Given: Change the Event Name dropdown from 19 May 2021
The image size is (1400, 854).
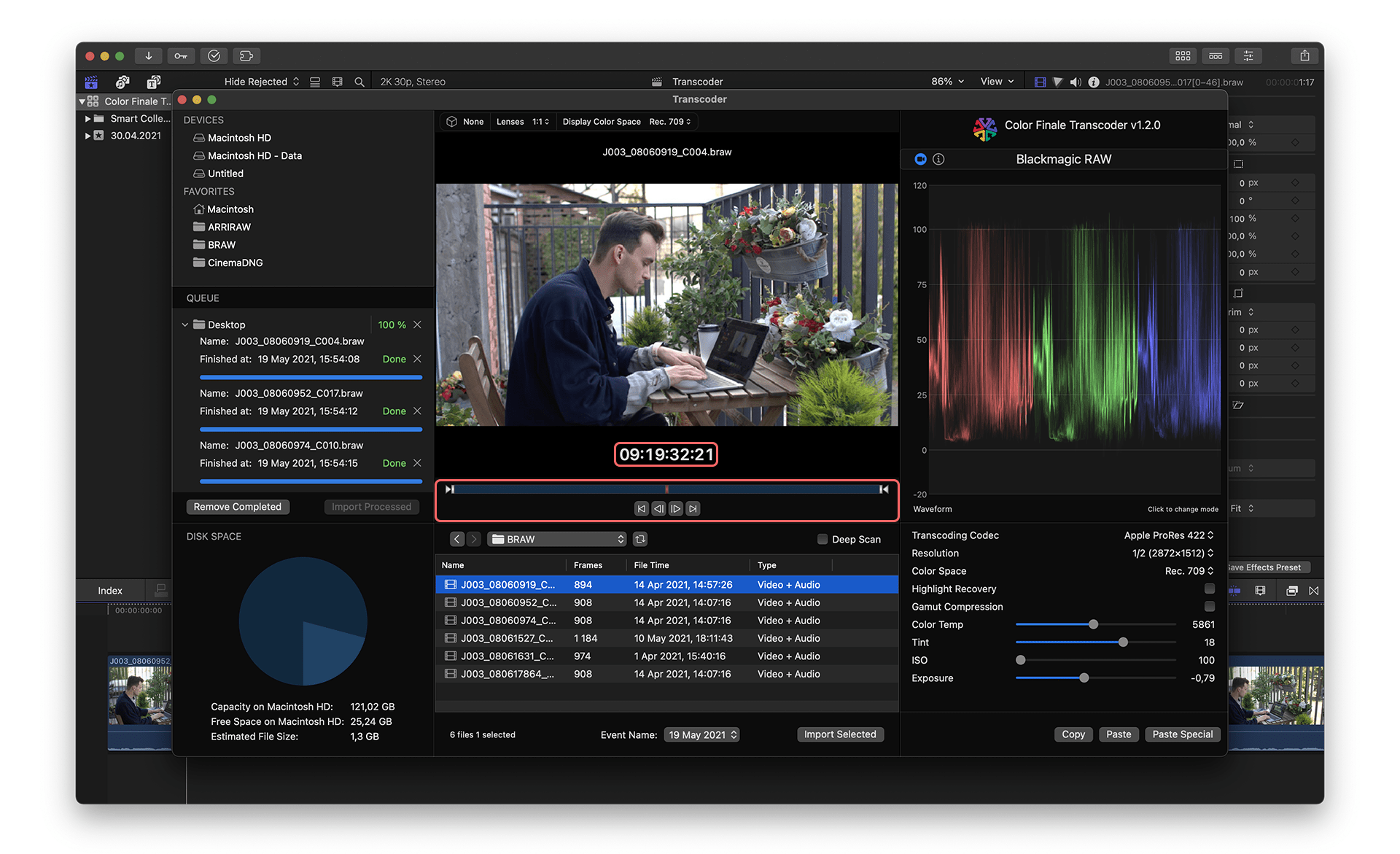Looking at the screenshot, I should 701,734.
